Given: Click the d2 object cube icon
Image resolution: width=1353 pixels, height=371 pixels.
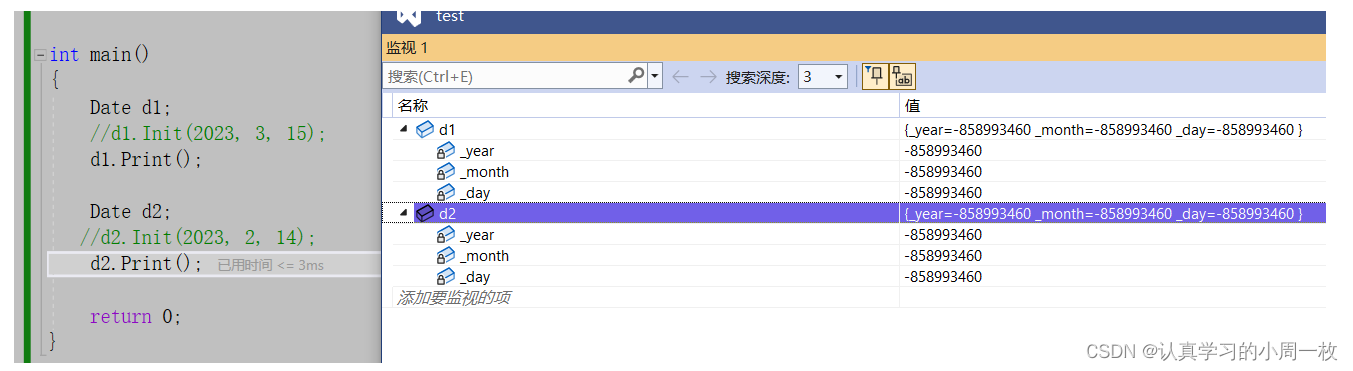Looking at the screenshot, I should click(425, 213).
